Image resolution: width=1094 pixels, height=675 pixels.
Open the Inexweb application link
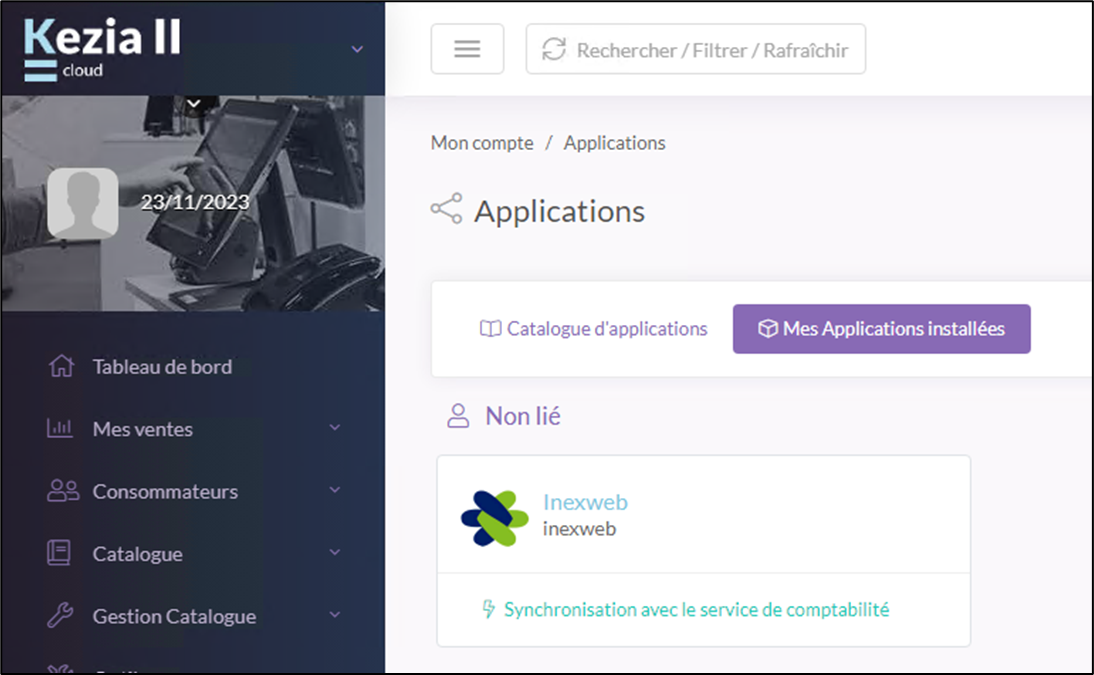(x=585, y=502)
